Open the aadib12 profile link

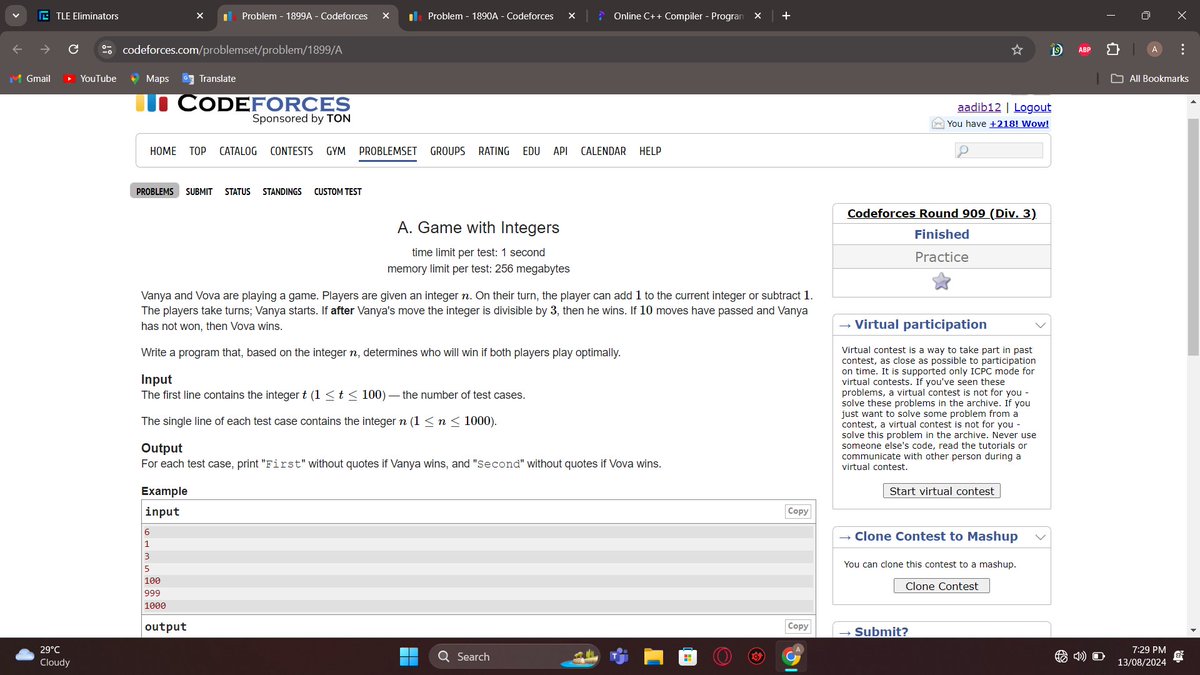click(979, 107)
